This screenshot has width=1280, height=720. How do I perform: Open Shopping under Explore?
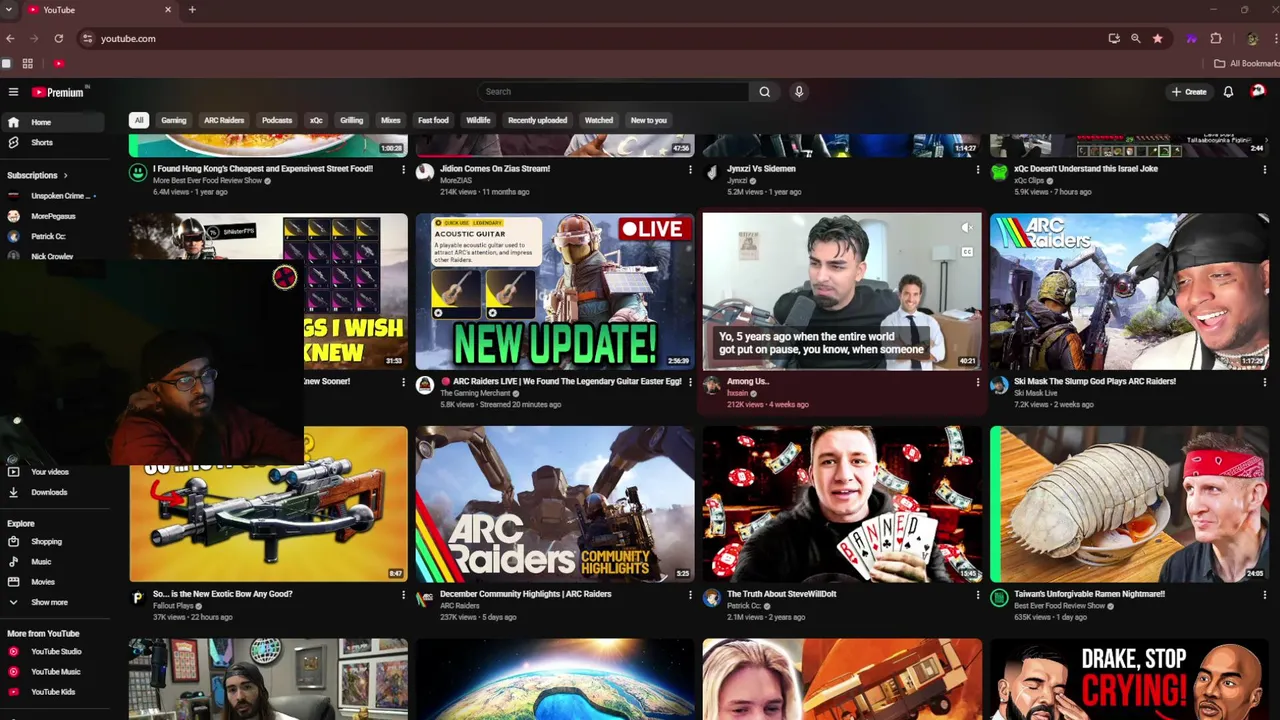[46, 542]
